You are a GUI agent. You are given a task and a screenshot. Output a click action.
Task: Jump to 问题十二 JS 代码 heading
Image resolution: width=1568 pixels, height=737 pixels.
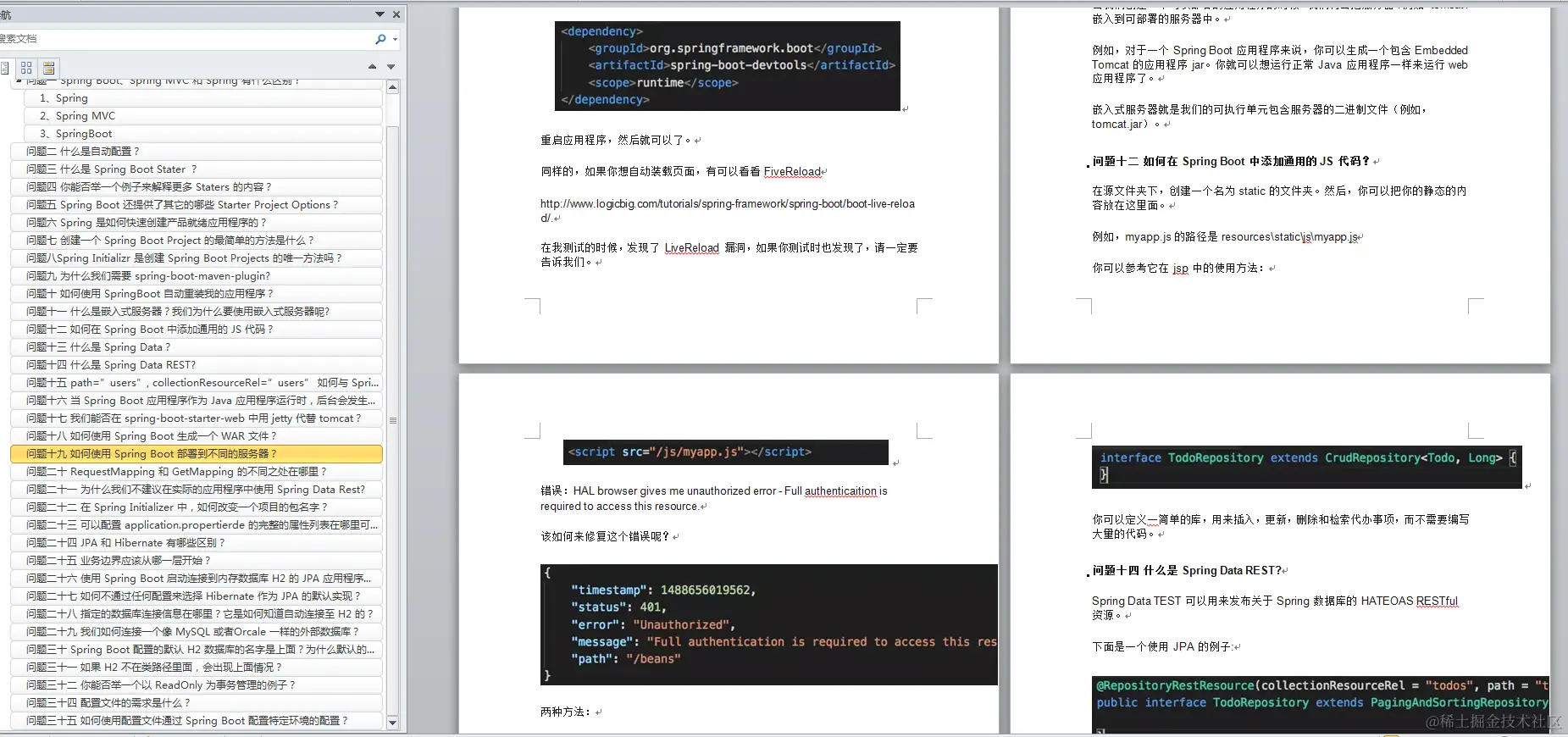tap(197, 330)
